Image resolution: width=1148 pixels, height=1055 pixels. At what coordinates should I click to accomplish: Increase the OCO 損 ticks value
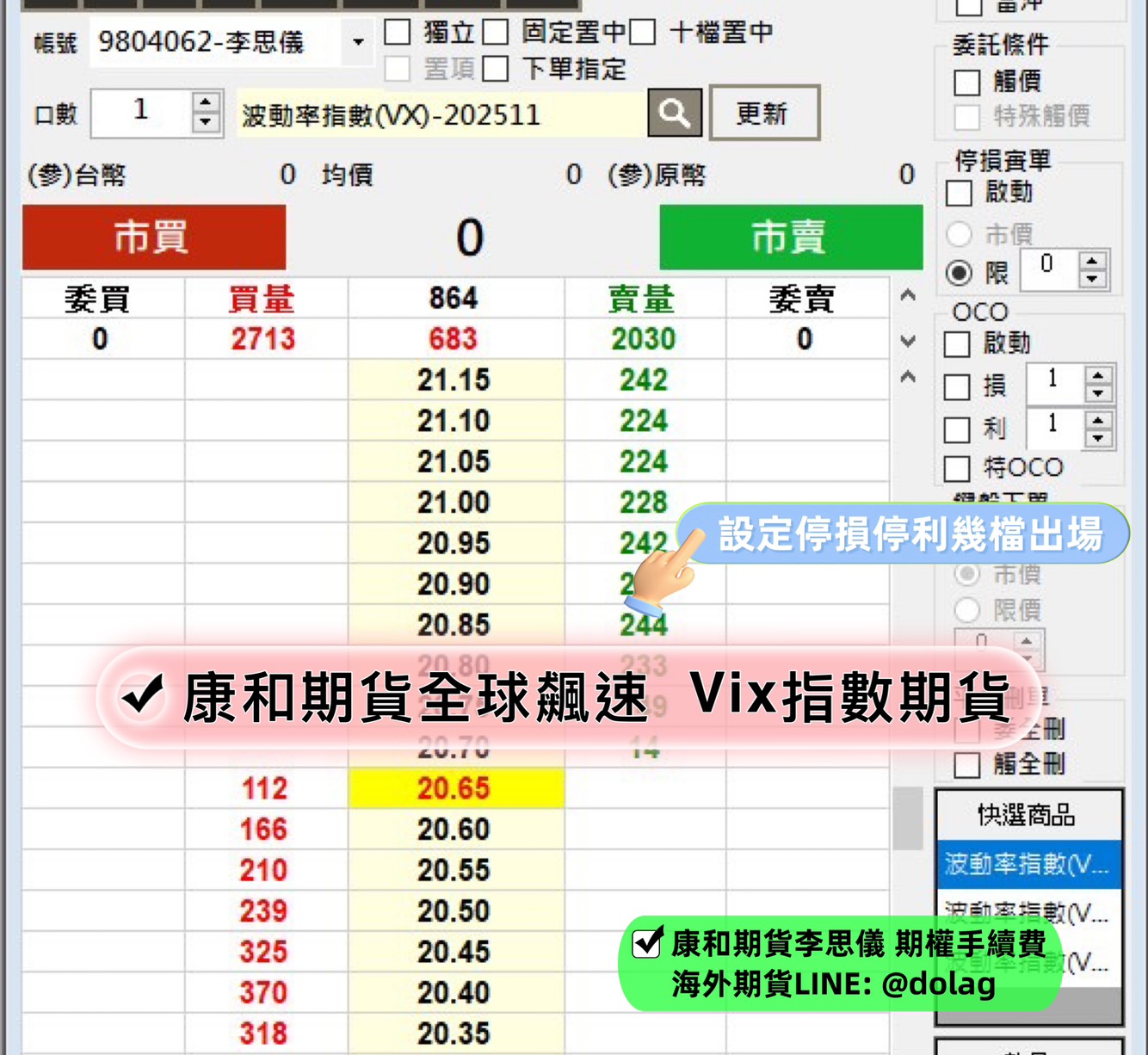click(1098, 376)
